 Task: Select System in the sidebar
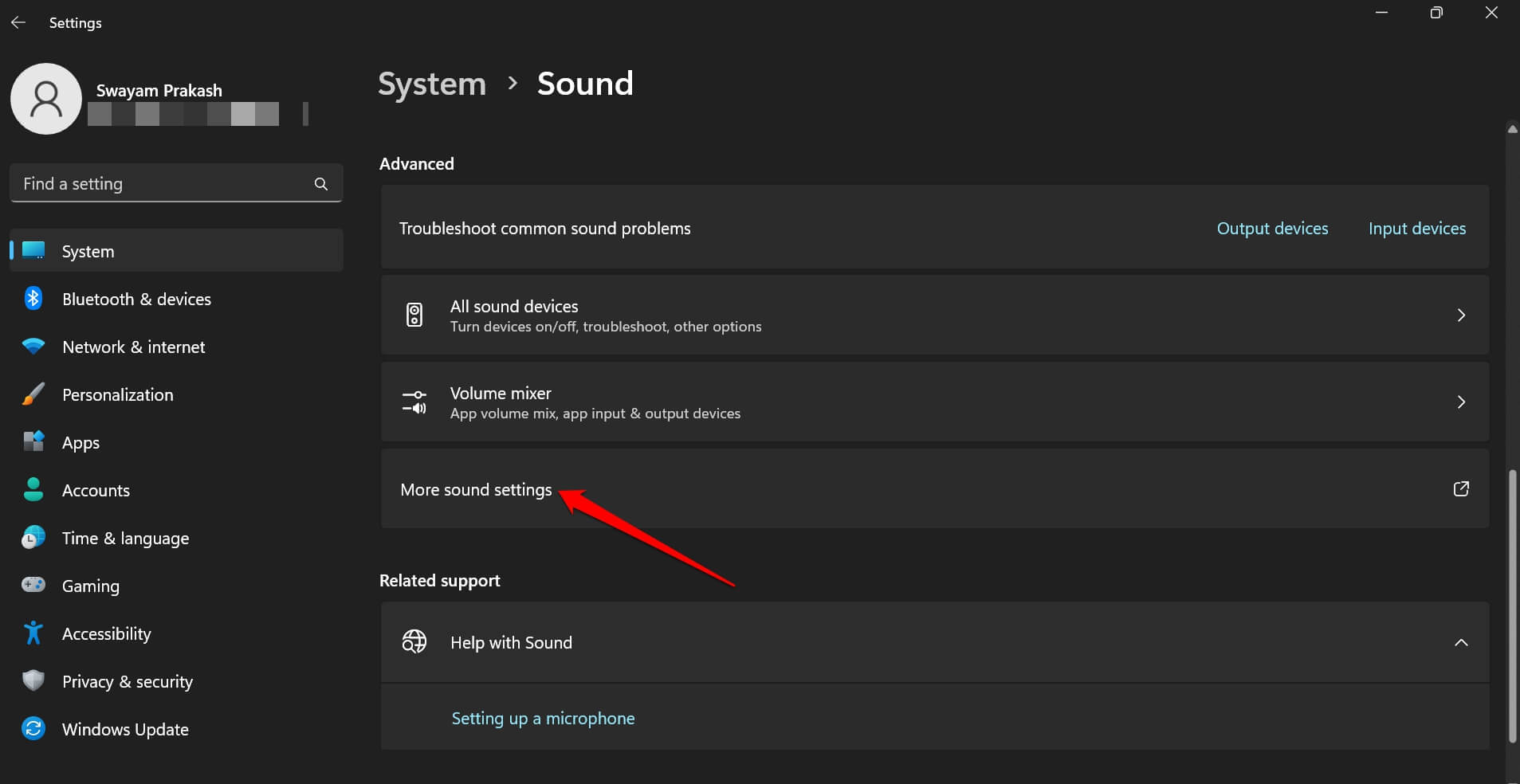tap(88, 250)
